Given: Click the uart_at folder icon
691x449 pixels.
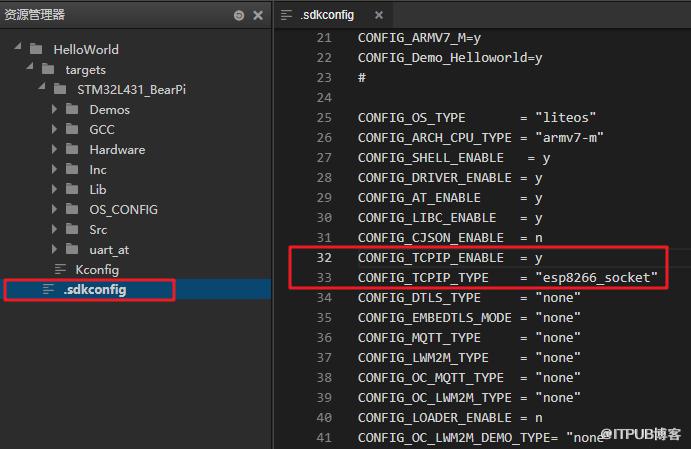Looking at the screenshot, I should click(x=72, y=249).
